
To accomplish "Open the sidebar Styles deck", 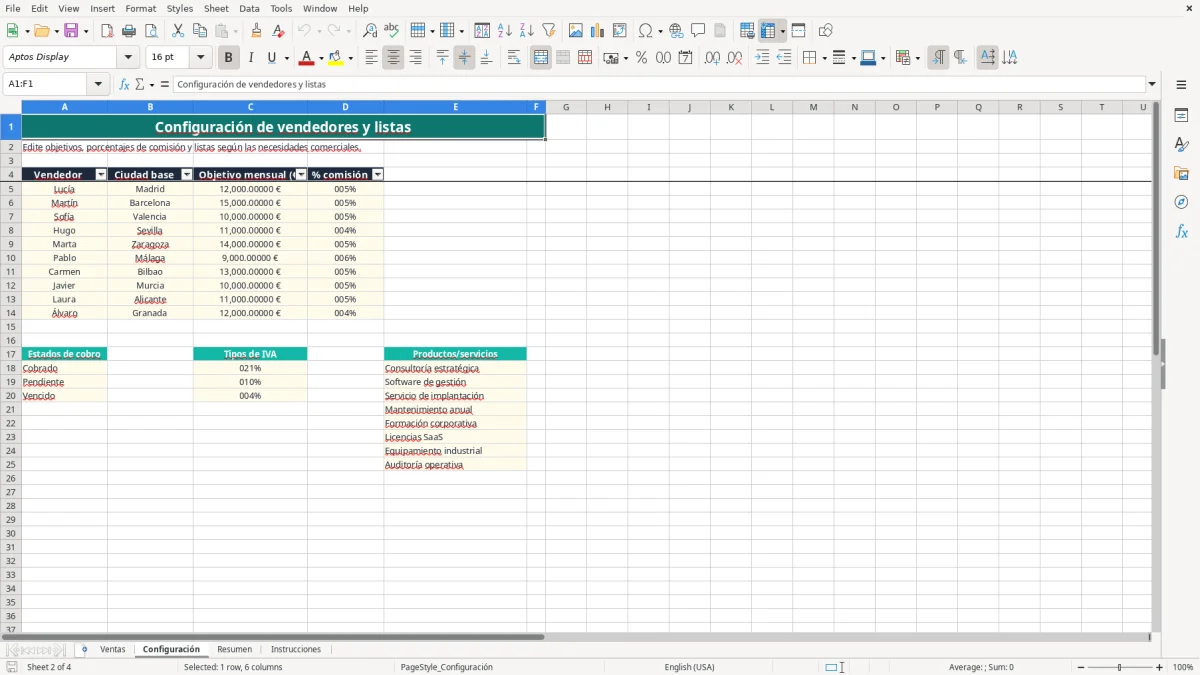I will [x=1181, y=145].
